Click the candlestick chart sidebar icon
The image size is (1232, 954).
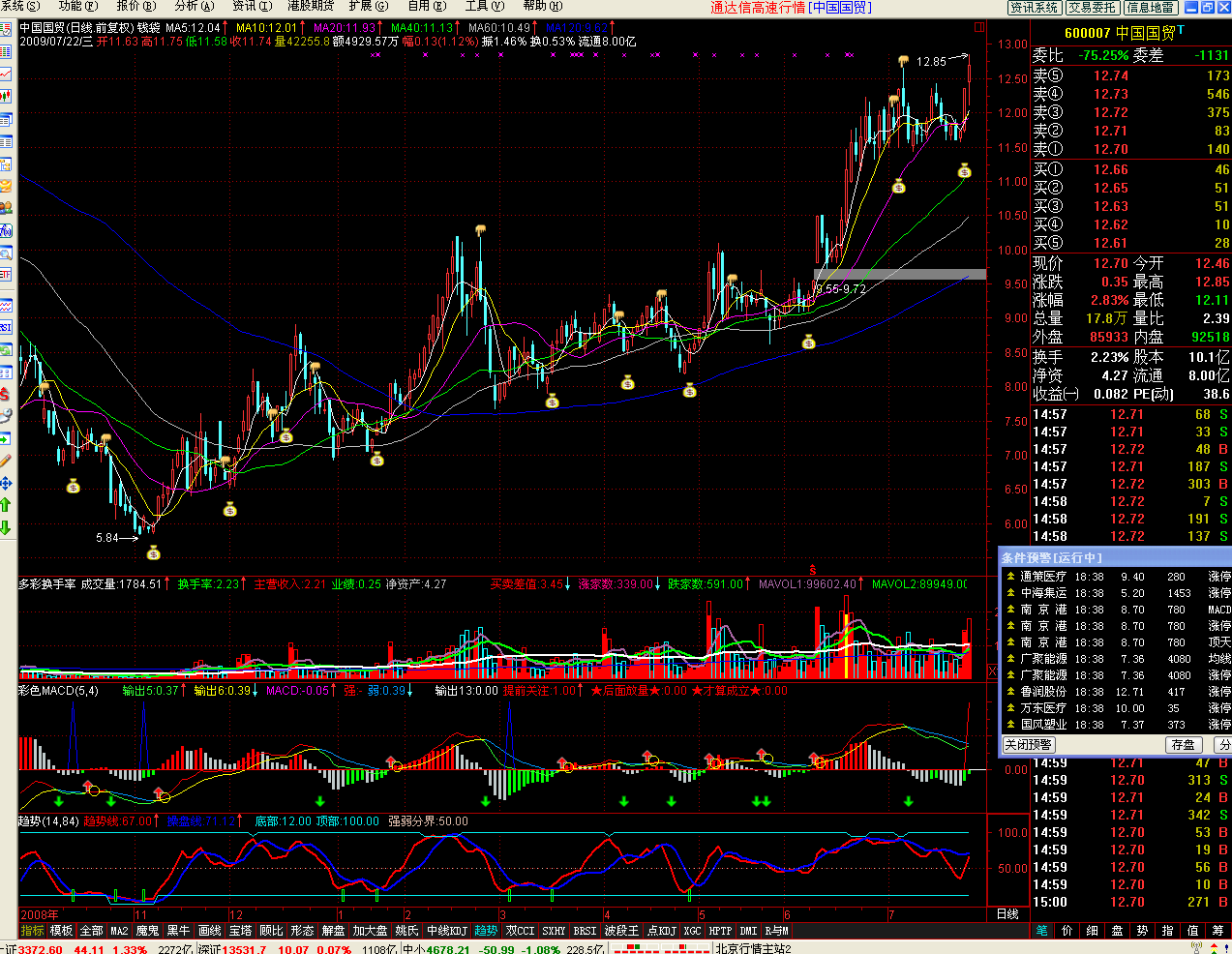[8, 96]
